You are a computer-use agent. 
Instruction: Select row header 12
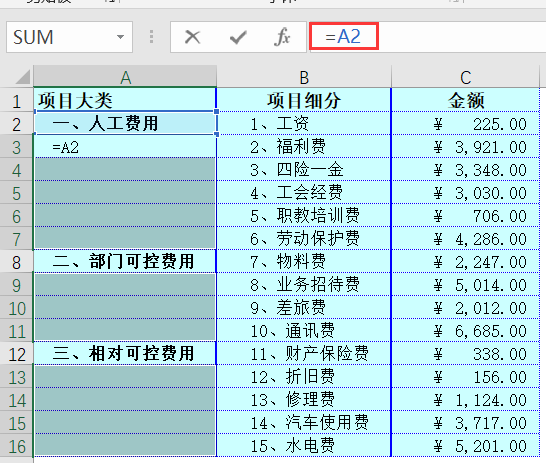(16, 353)
